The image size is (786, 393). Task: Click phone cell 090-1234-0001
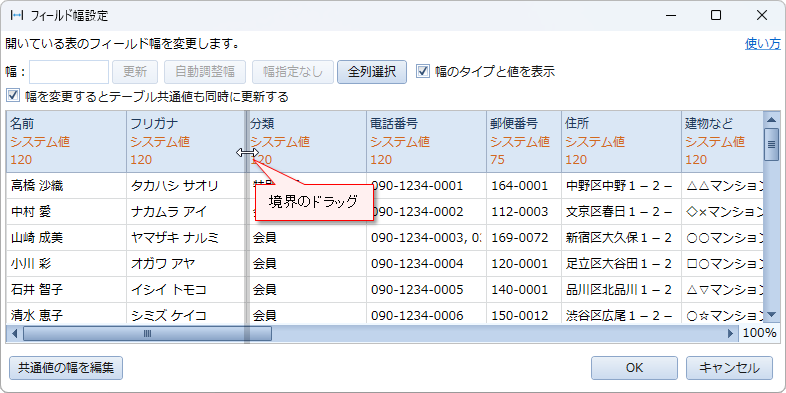pyautogui.click(x=426, y=186)
